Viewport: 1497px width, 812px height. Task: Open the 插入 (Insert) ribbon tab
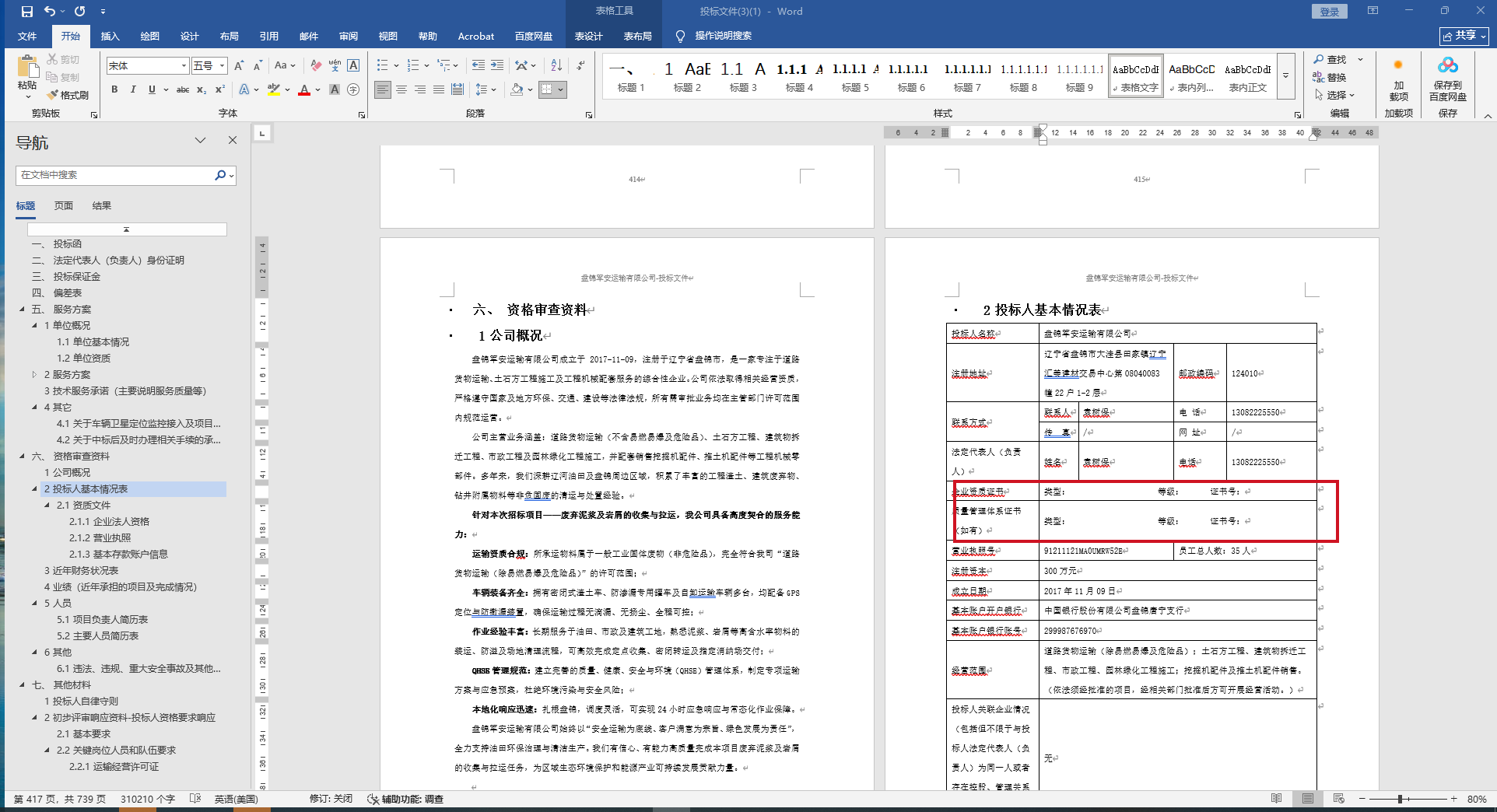point(110,37)
